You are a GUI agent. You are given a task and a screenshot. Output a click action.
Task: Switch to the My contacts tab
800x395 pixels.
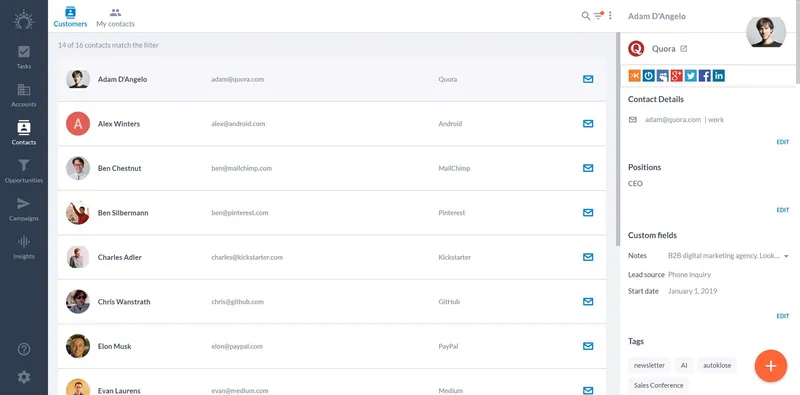click(115, 17)
